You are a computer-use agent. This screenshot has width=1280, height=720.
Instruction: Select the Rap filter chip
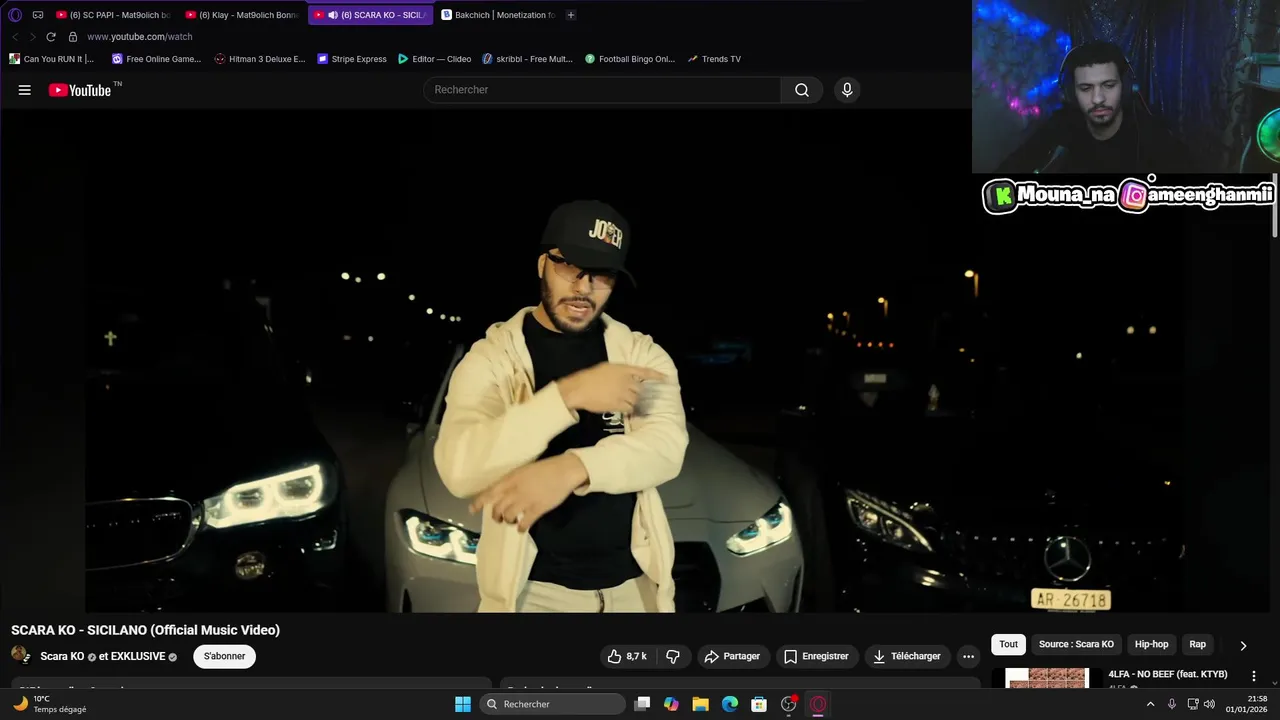coord(1197,645)
